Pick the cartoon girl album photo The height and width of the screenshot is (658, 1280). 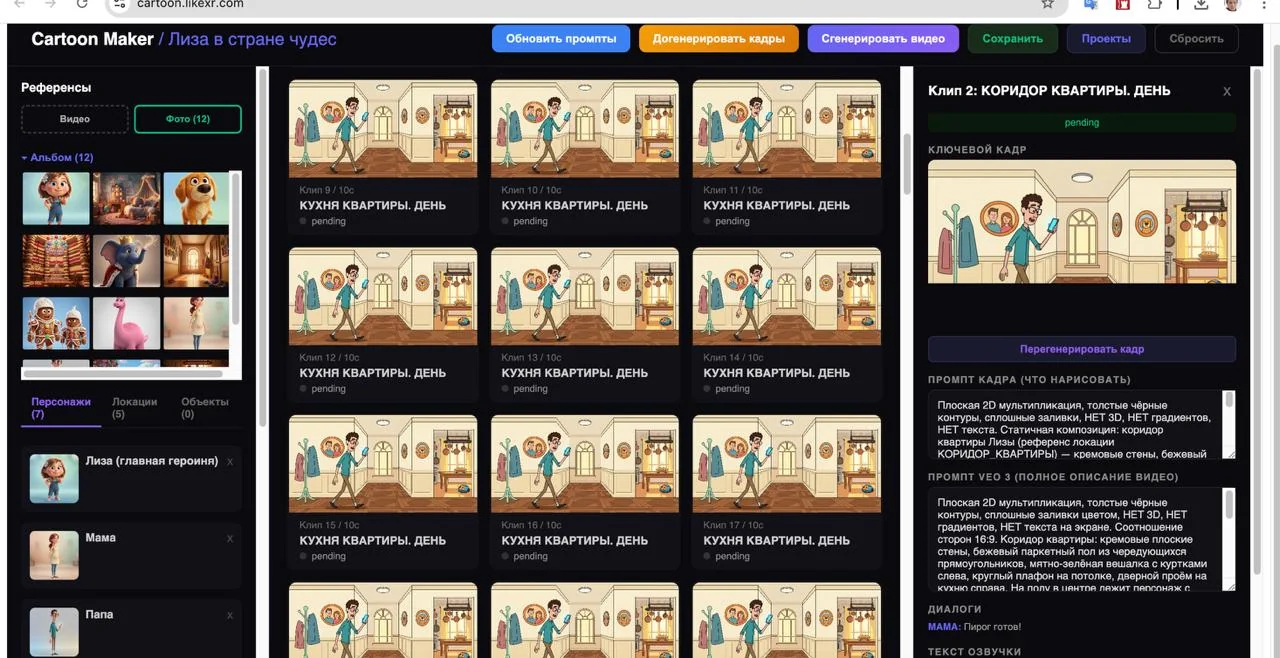(x=56, y=198)
